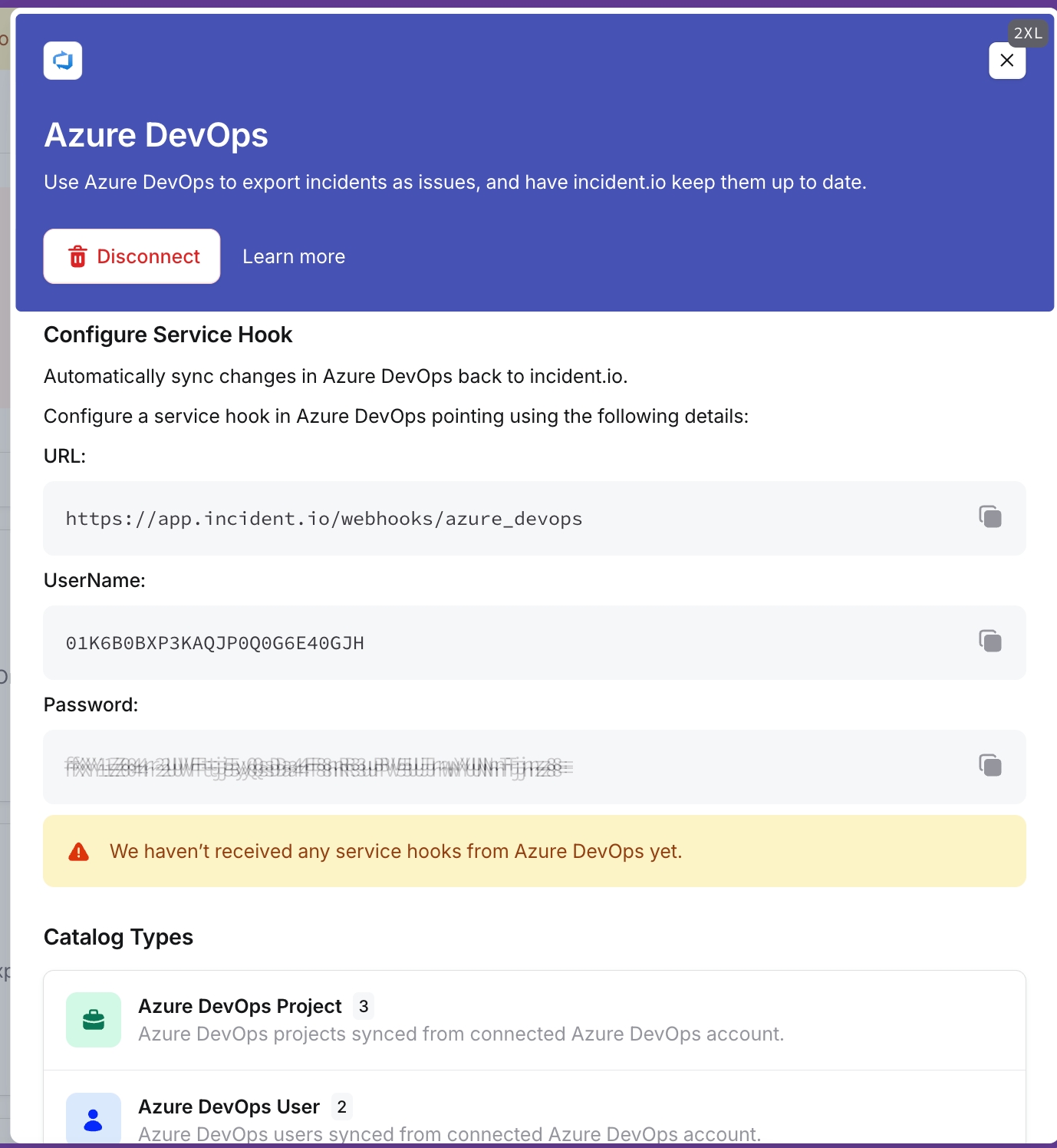Close the Azure DevOps integration panel
1057x1148 pixels.
[x=1007, y=61]
